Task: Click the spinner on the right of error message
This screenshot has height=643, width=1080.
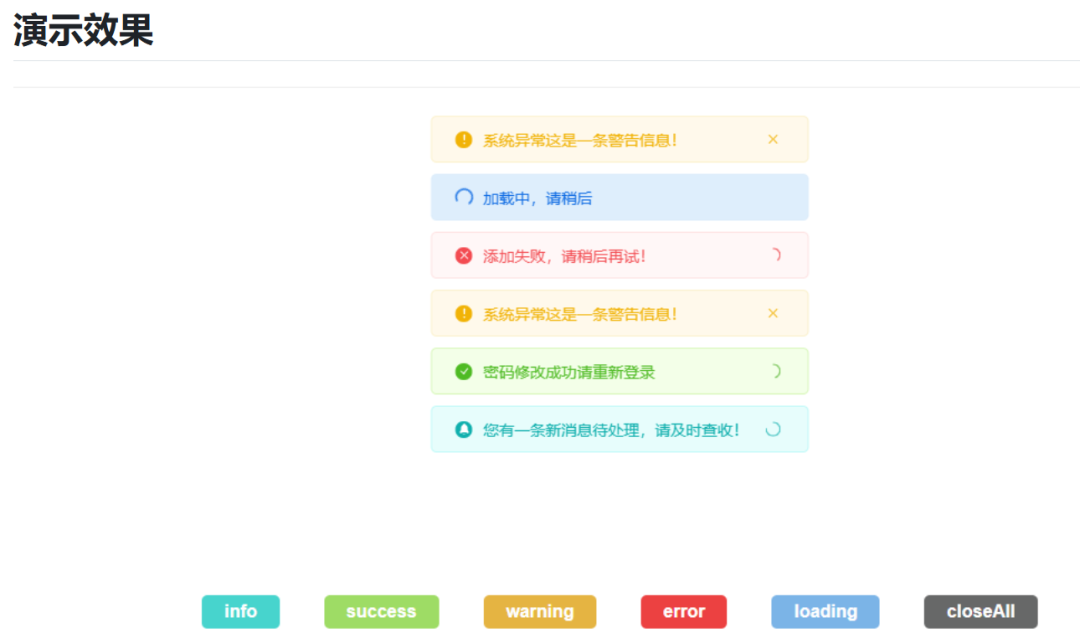Action: coord(774,255)
